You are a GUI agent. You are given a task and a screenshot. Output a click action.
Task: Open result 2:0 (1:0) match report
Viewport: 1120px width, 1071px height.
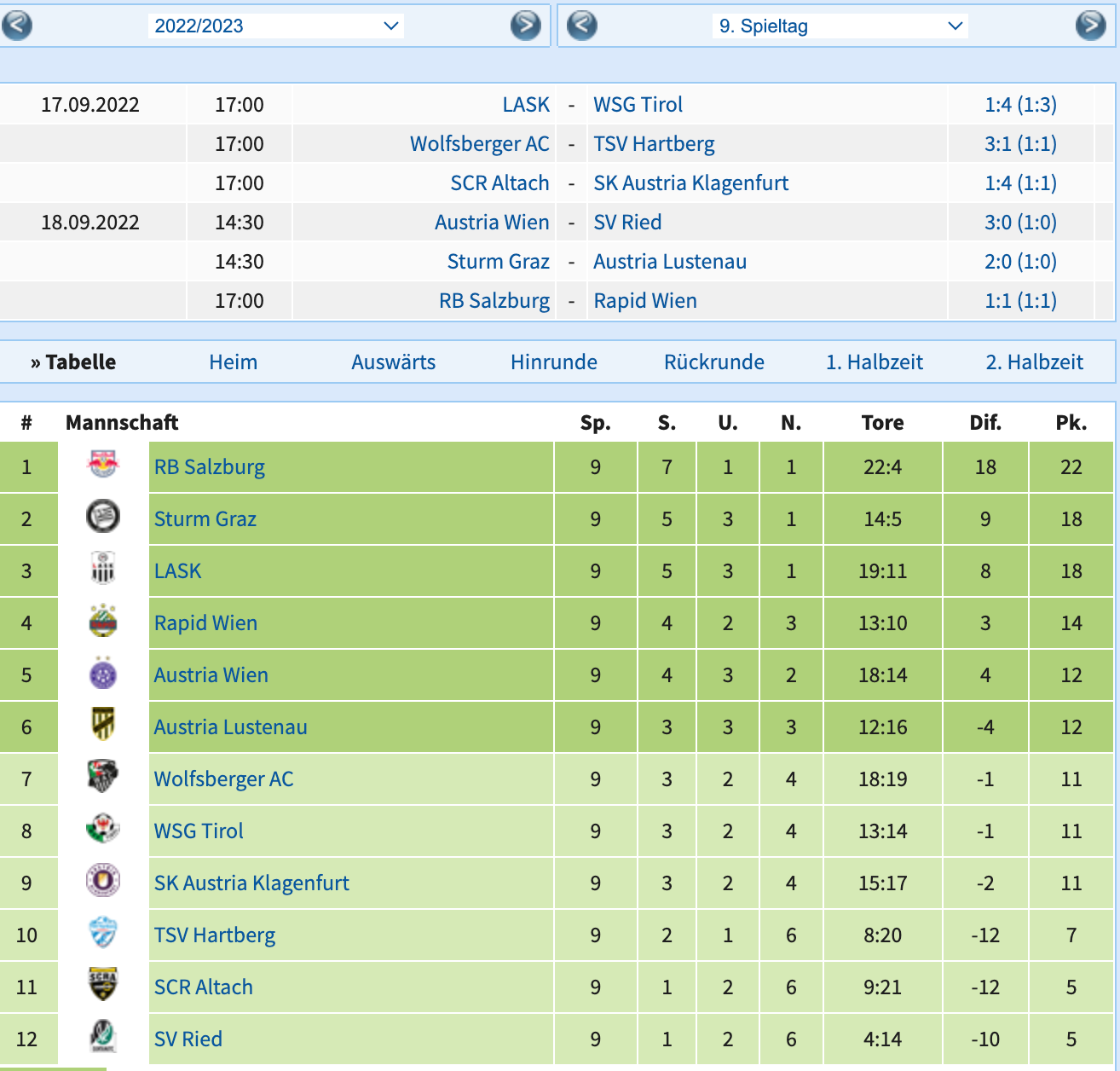click(1020, 262)
